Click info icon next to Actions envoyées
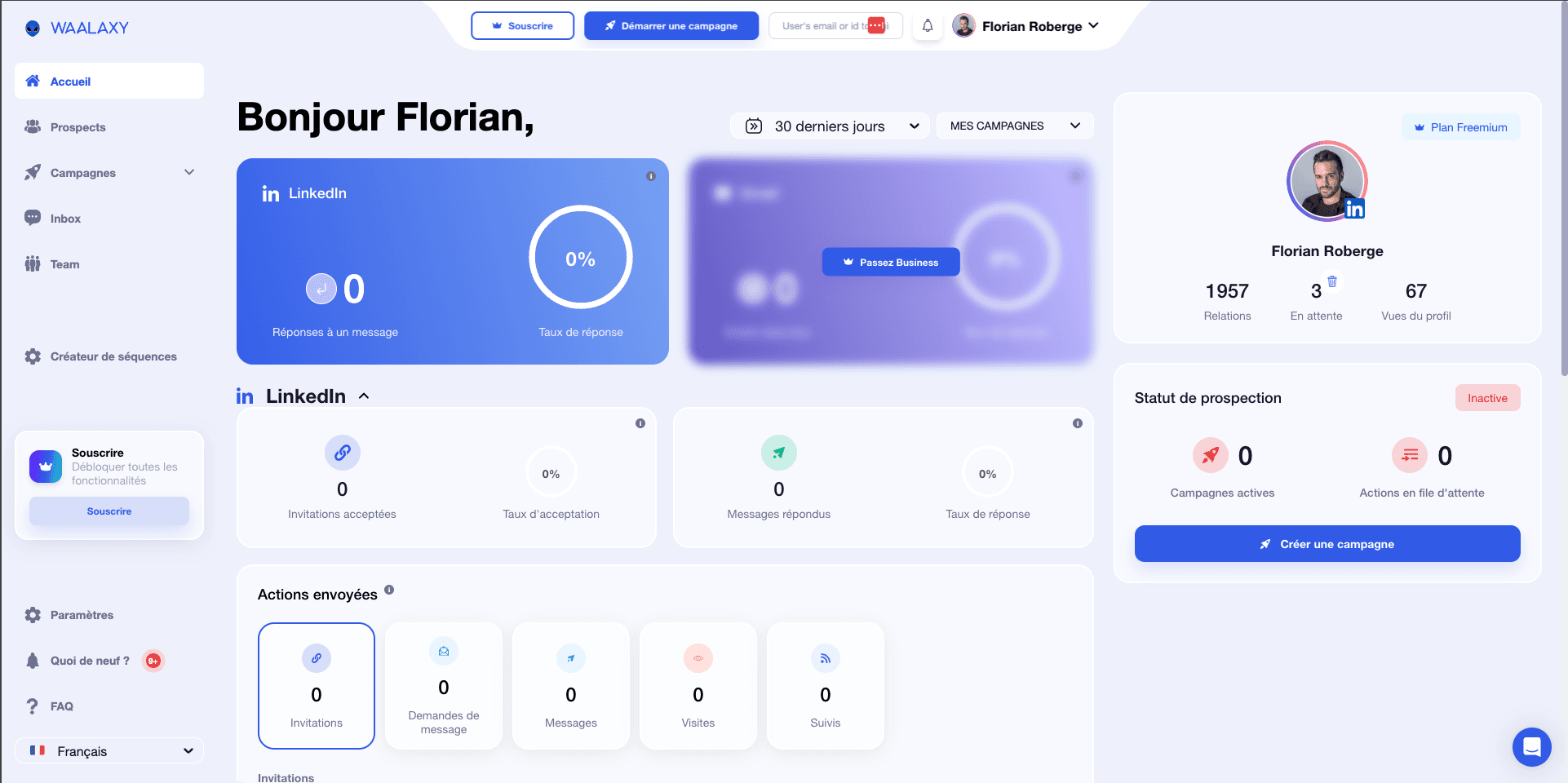 pyautogui.click(x=389, y=590)
